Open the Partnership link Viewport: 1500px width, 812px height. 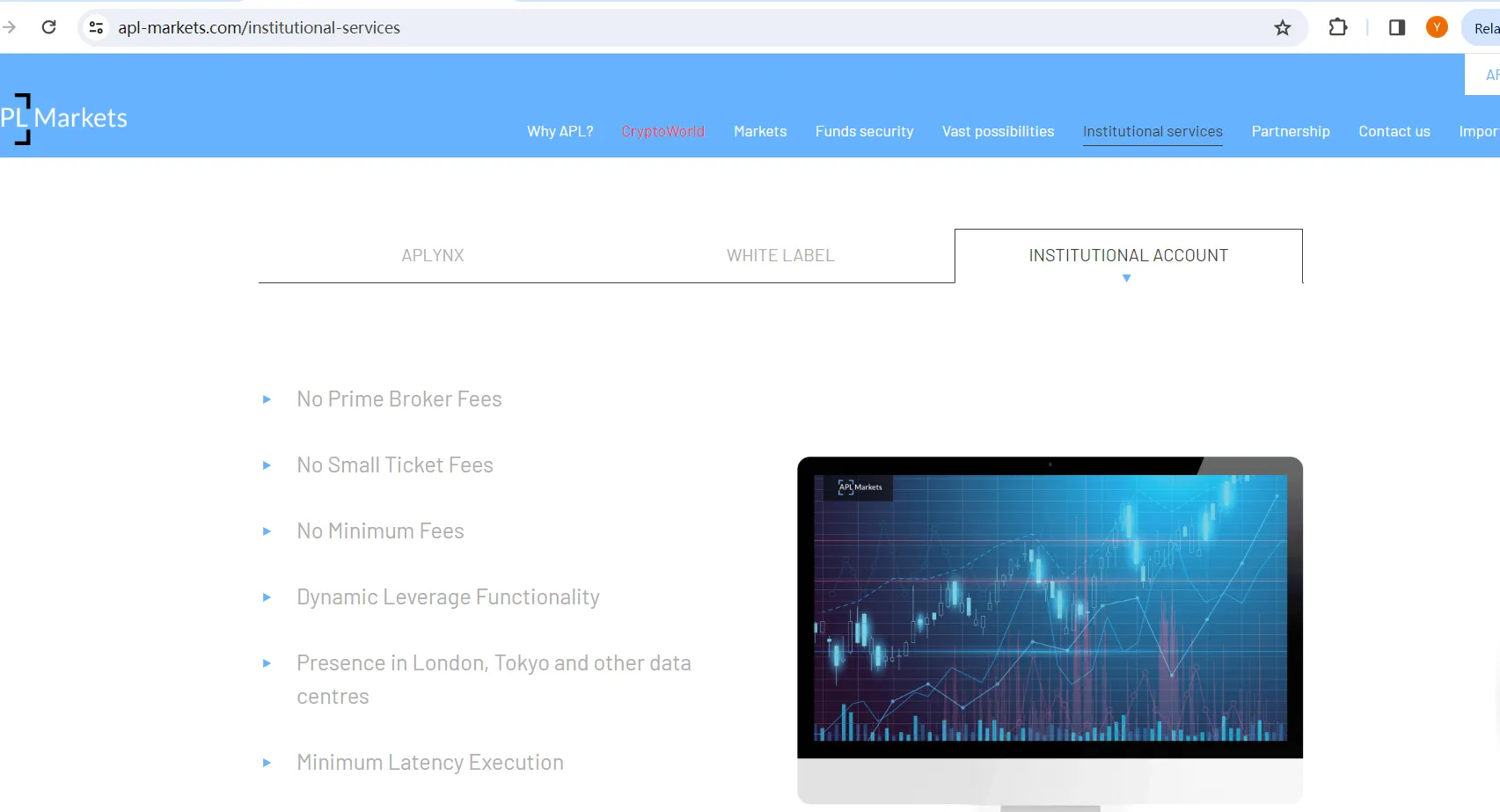pos(1291,131)
